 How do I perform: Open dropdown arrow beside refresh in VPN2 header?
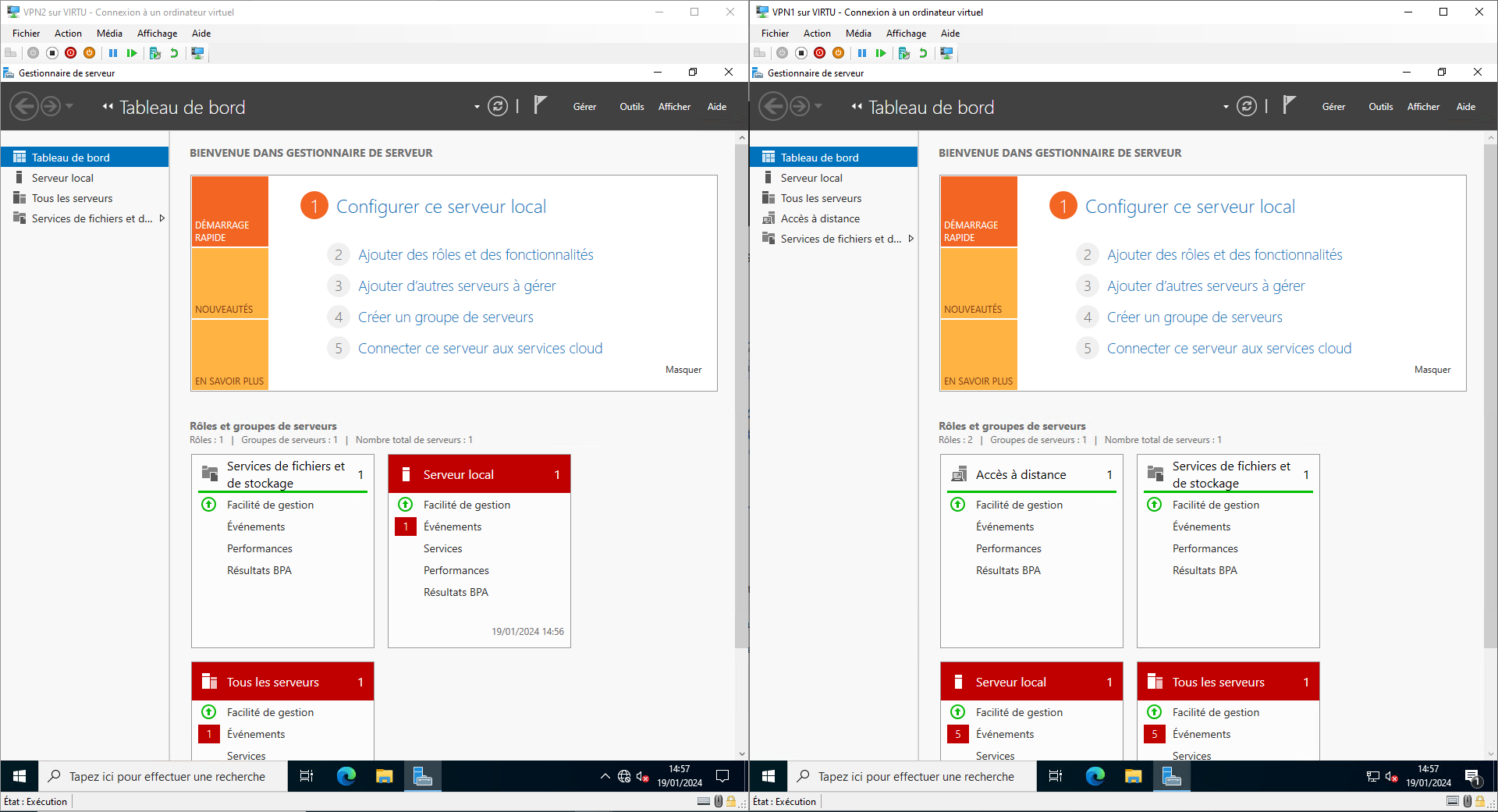(477, 107)
